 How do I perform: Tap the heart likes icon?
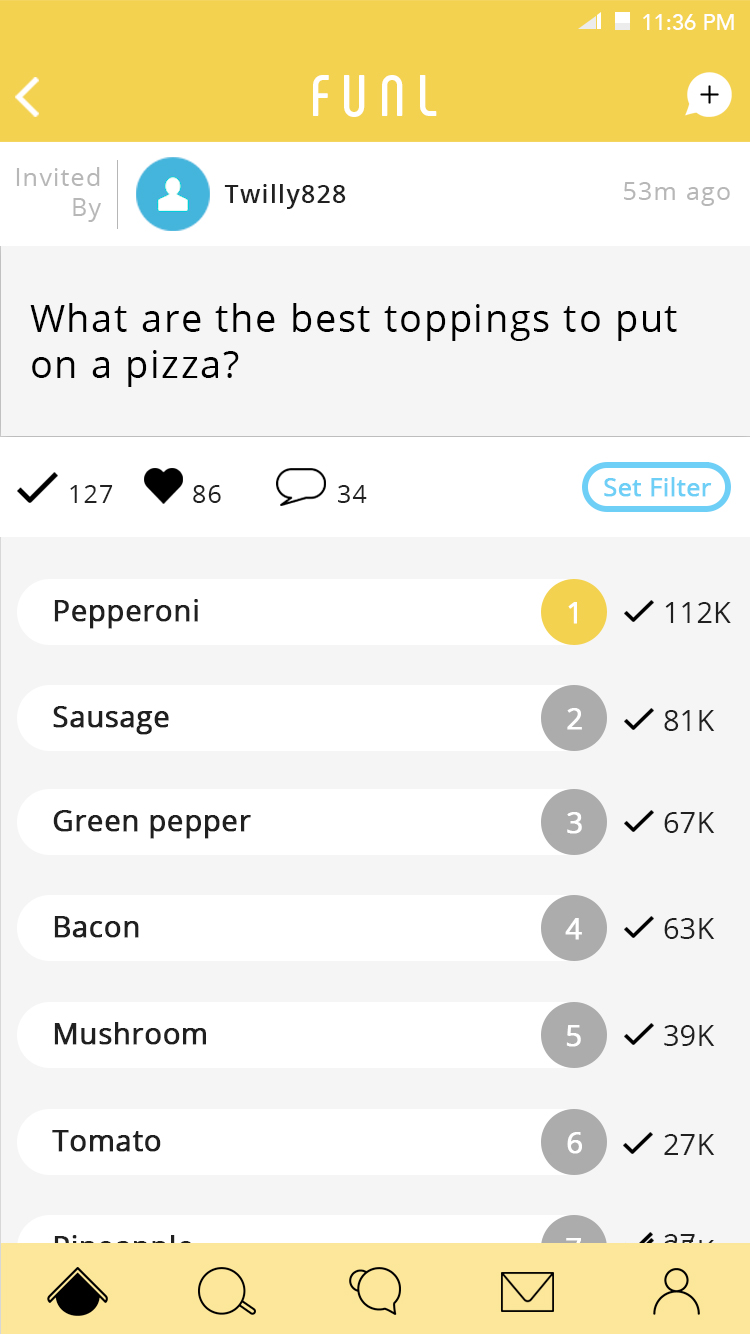(x=163, y=487)
